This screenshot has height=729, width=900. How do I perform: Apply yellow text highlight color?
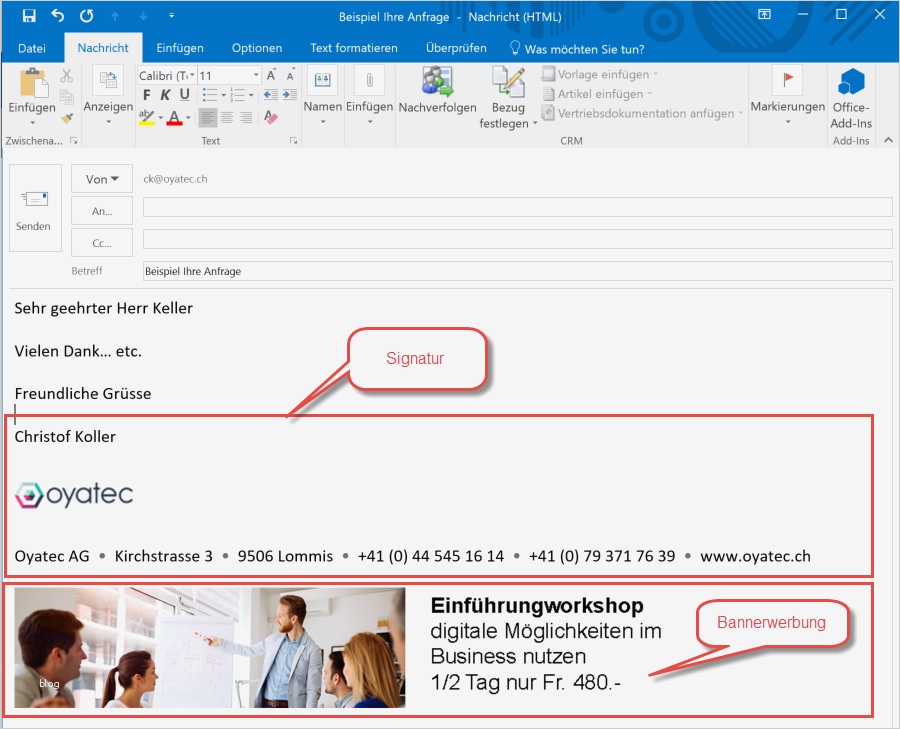[x=147, y=118]
